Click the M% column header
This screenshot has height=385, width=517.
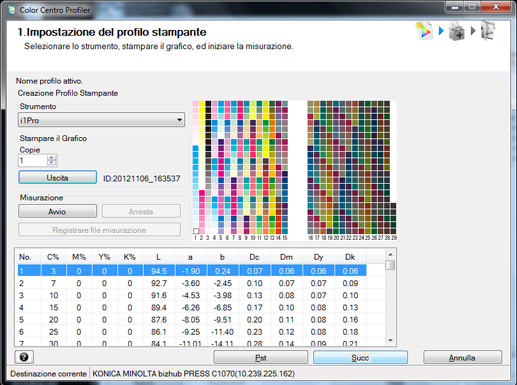pos(79,257)
